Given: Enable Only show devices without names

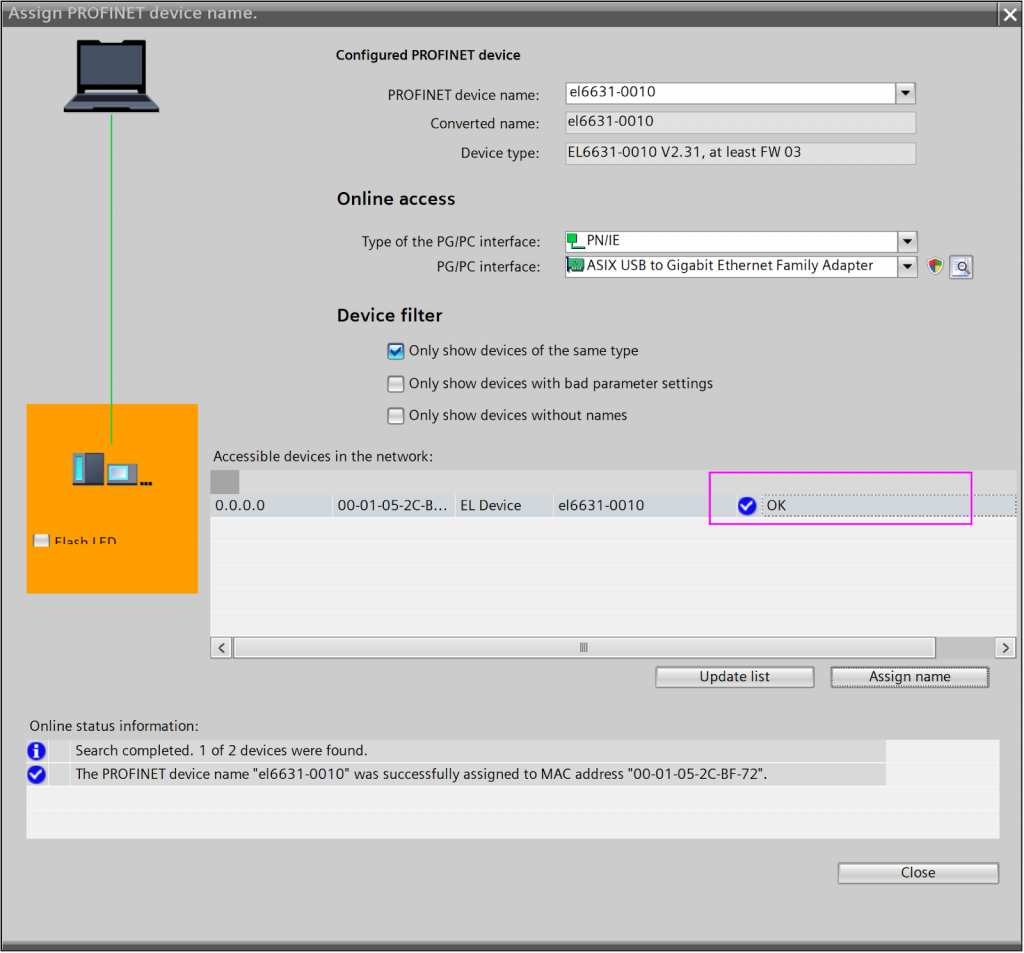Looking at the screenshot, I should click(x=396, y=416).
